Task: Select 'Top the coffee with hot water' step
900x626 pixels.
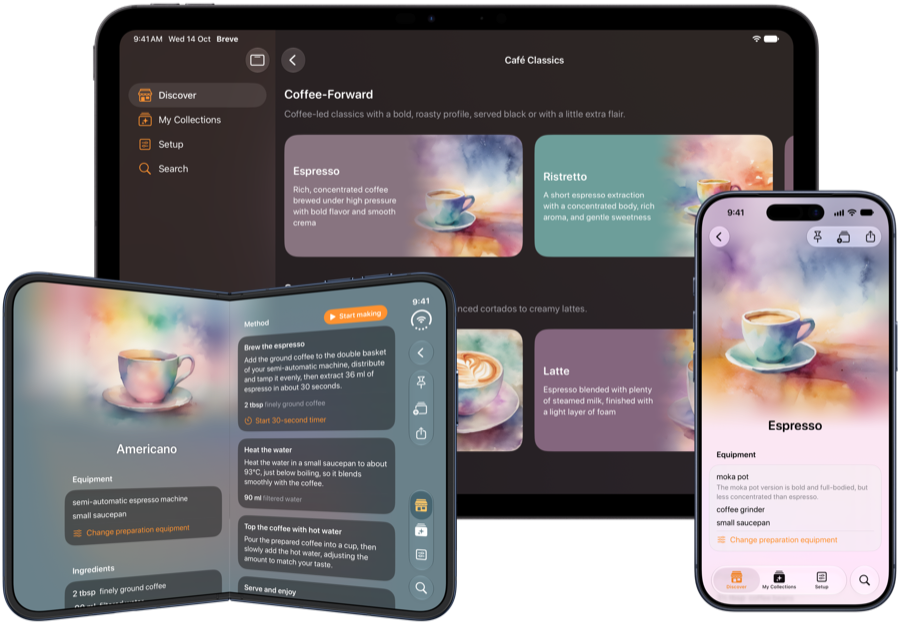Action: (316, 547)
